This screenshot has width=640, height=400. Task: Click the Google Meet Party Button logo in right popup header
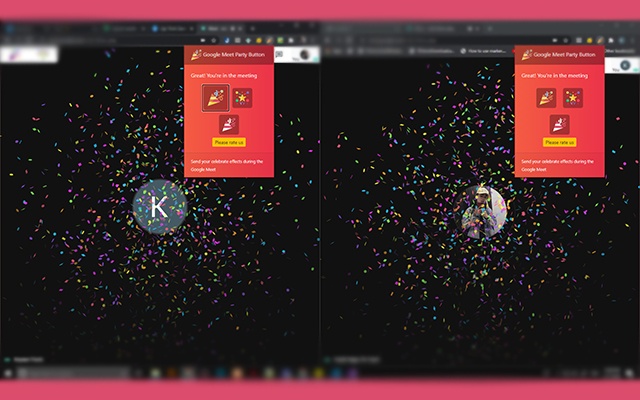pos(527,54)
